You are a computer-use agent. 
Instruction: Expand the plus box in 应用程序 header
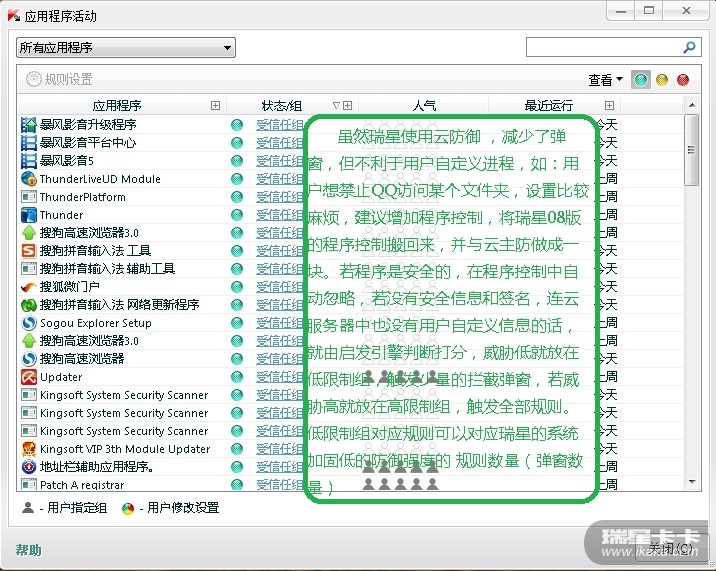(x=215, y=106)
